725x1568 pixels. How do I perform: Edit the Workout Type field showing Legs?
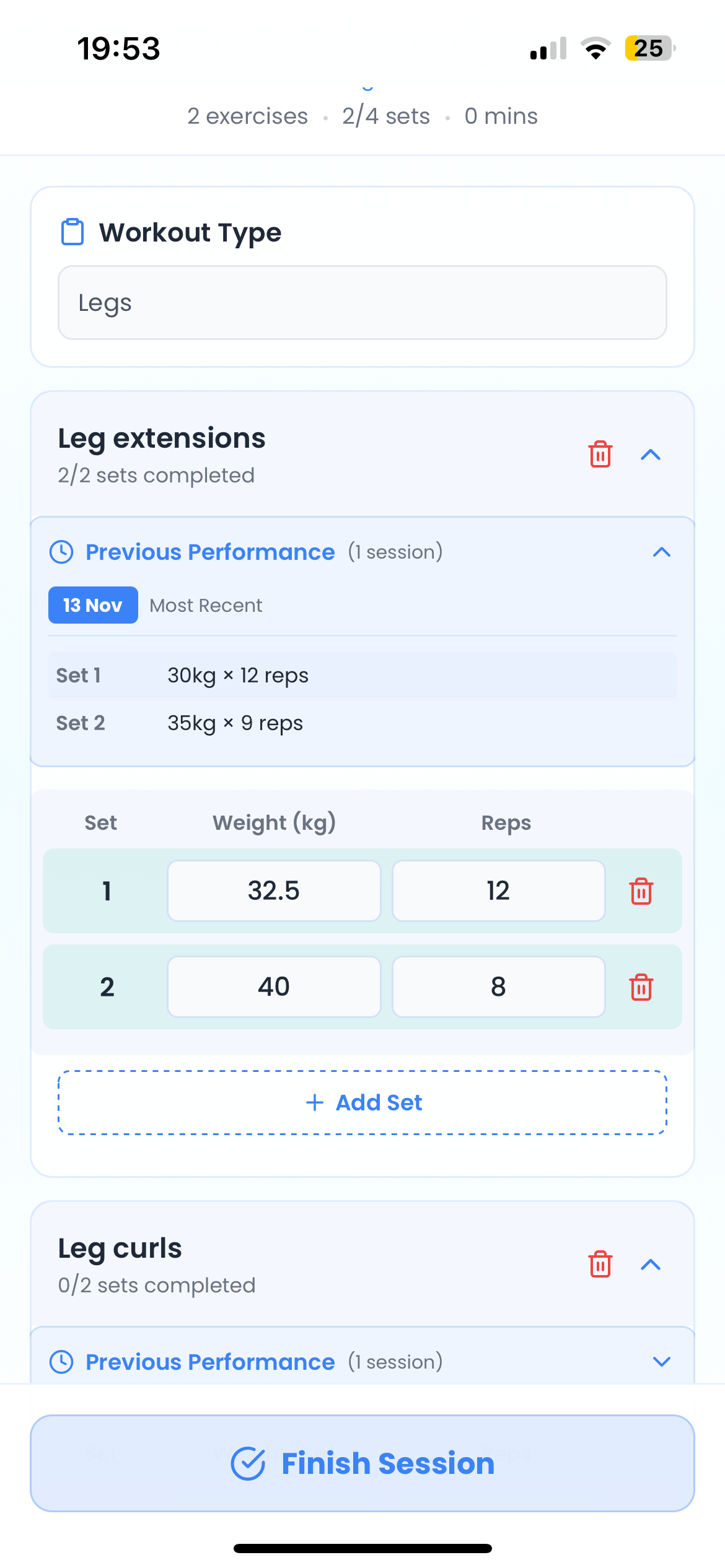click(362, 303)
